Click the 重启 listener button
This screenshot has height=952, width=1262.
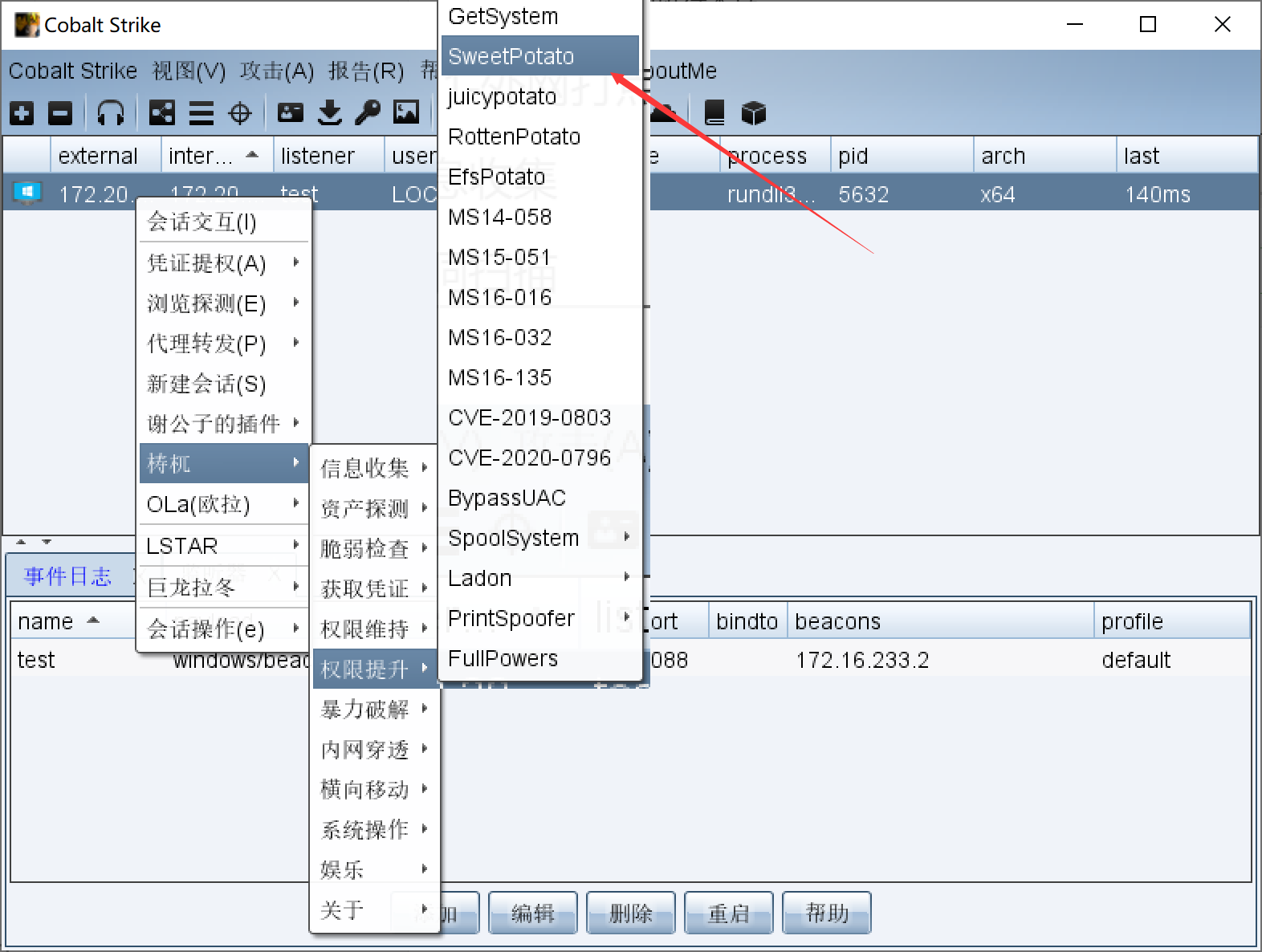(729, 913)
